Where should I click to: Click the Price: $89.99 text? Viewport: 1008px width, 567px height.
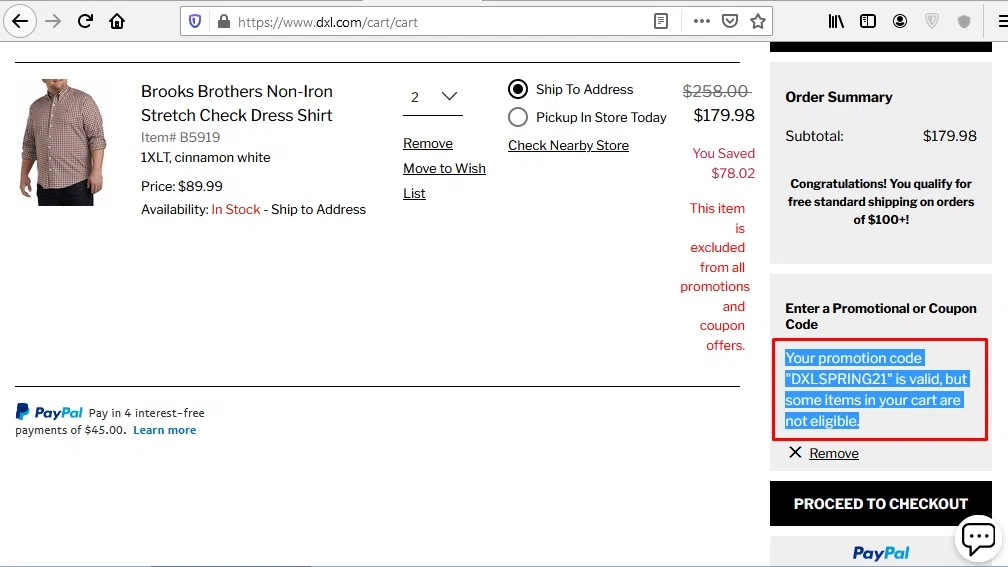[182, 186]
